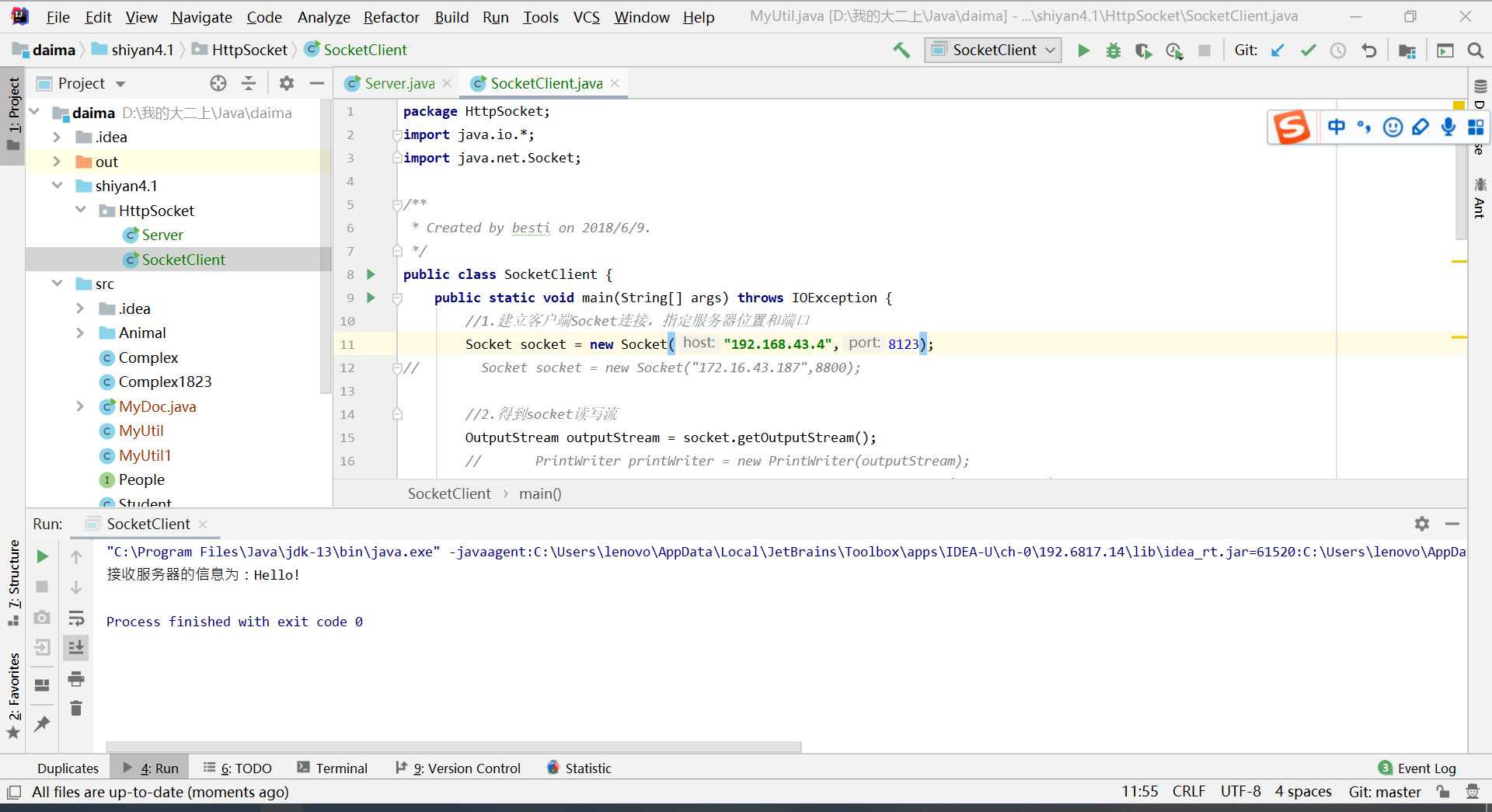Image resolution: width=1492 pixels, height=812 pixels.
Task: Pin the Run tab with the pin icon
Action: click(x=42, y=724)
